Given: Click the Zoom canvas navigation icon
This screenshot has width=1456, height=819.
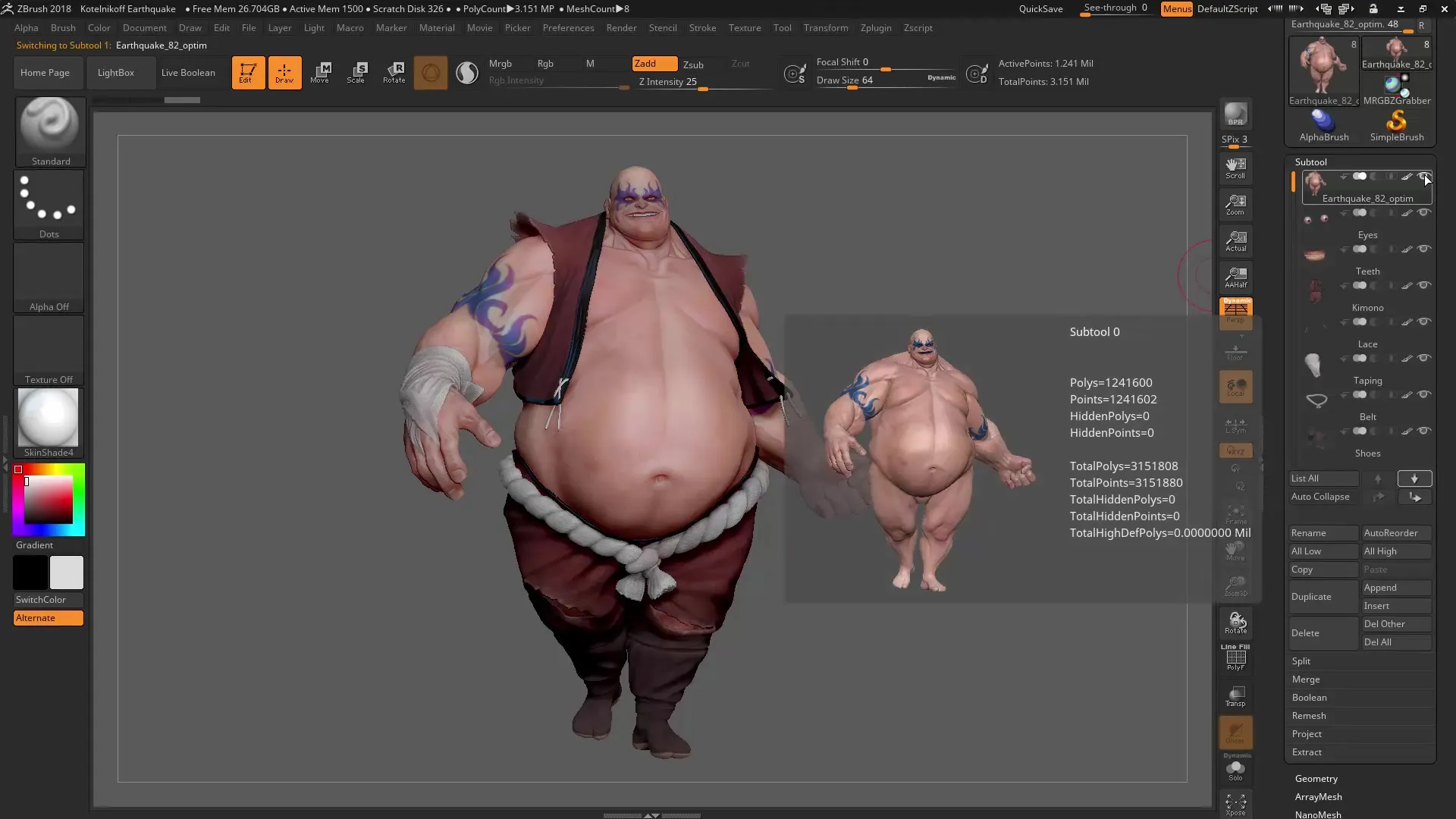Looking at the screenshot, I should [x=1235, y=205].
